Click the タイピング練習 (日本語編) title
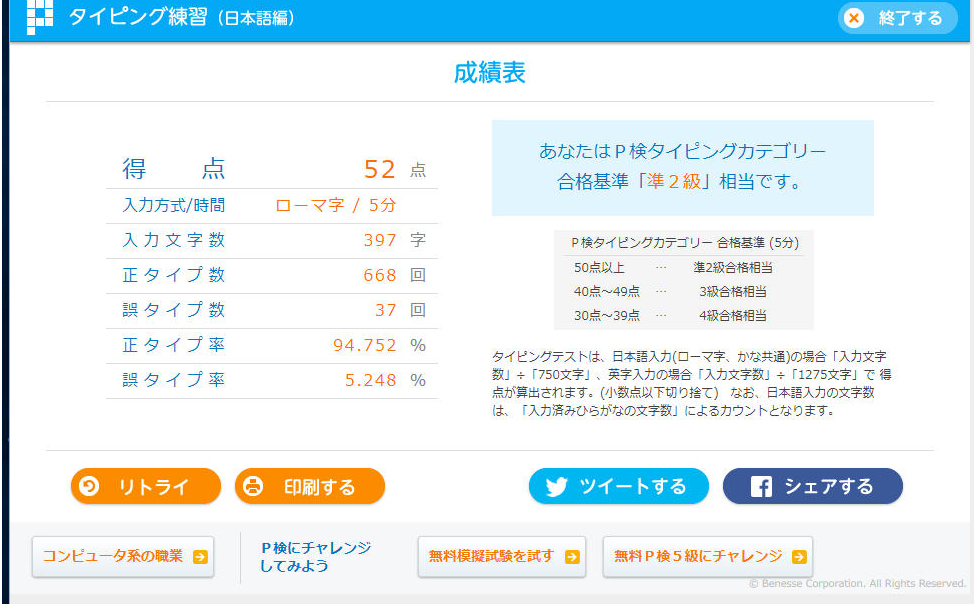974x604 pixels. (x=181, y=17)
